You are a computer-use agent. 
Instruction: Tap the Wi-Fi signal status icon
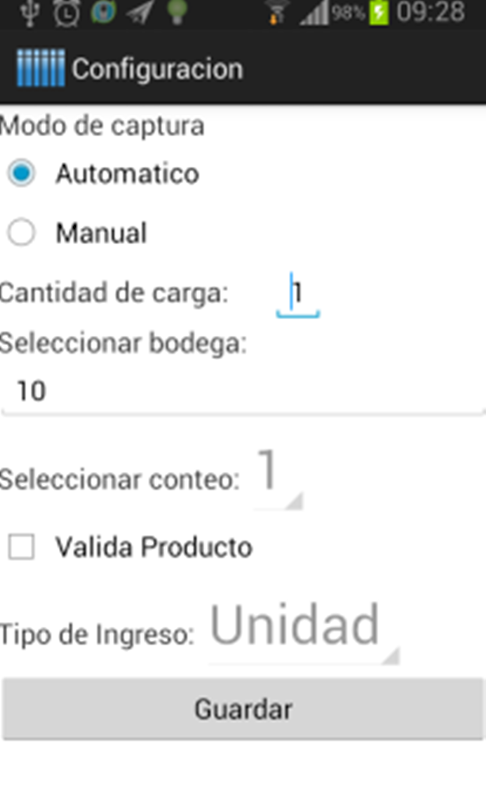pos(276,14)
